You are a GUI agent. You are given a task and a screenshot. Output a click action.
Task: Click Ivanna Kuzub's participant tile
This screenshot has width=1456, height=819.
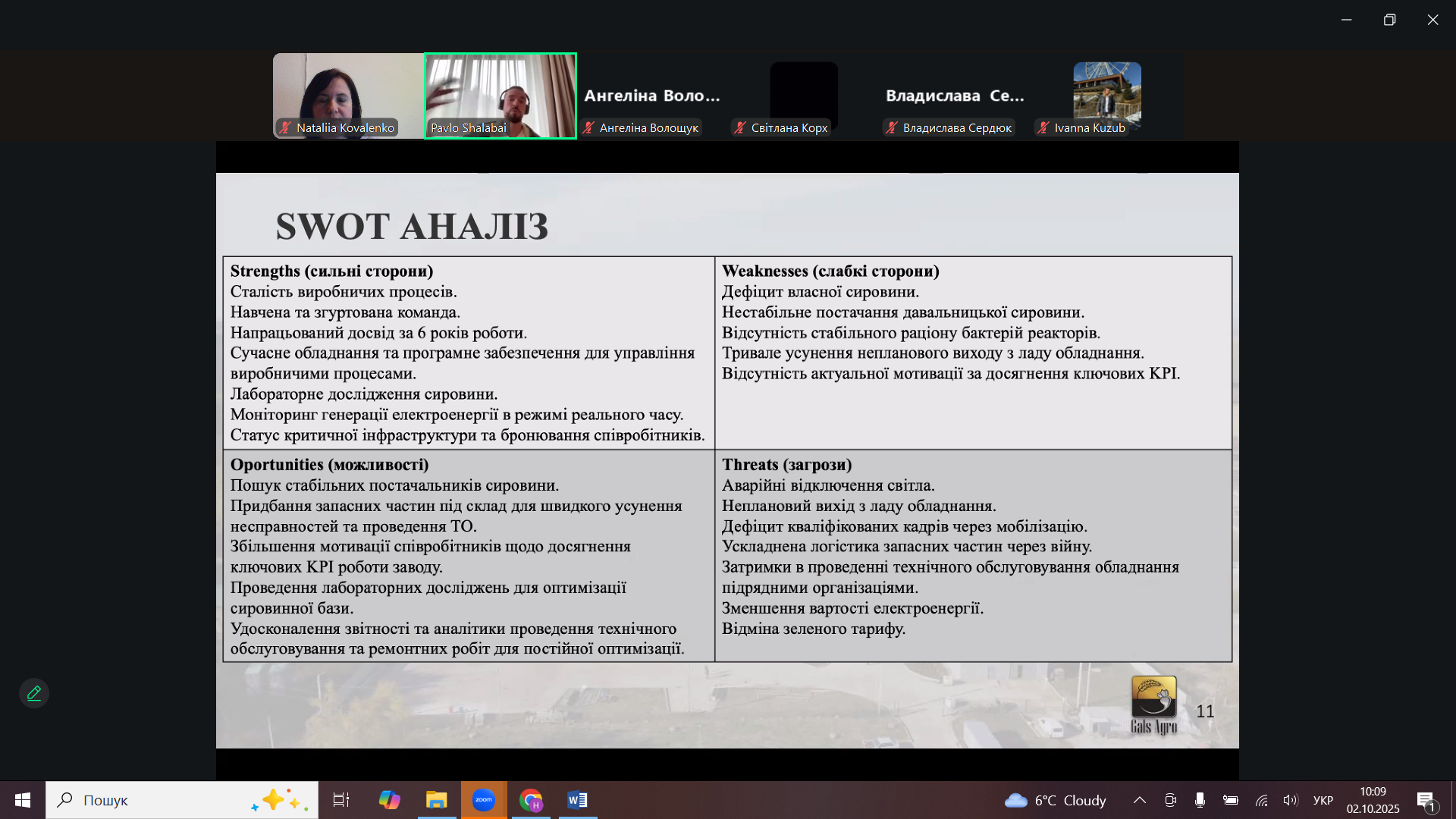click(x=1106, y=95)
